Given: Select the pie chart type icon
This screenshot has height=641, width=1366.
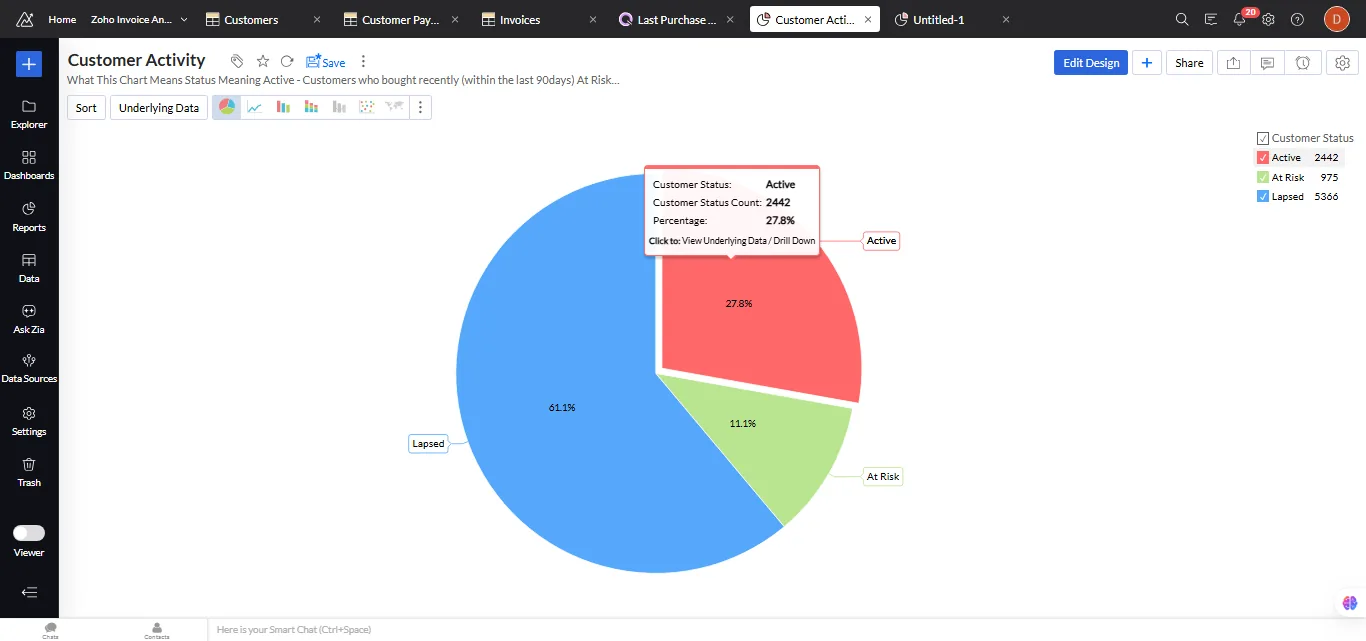Looking at the screenshot, I should 227,107.
